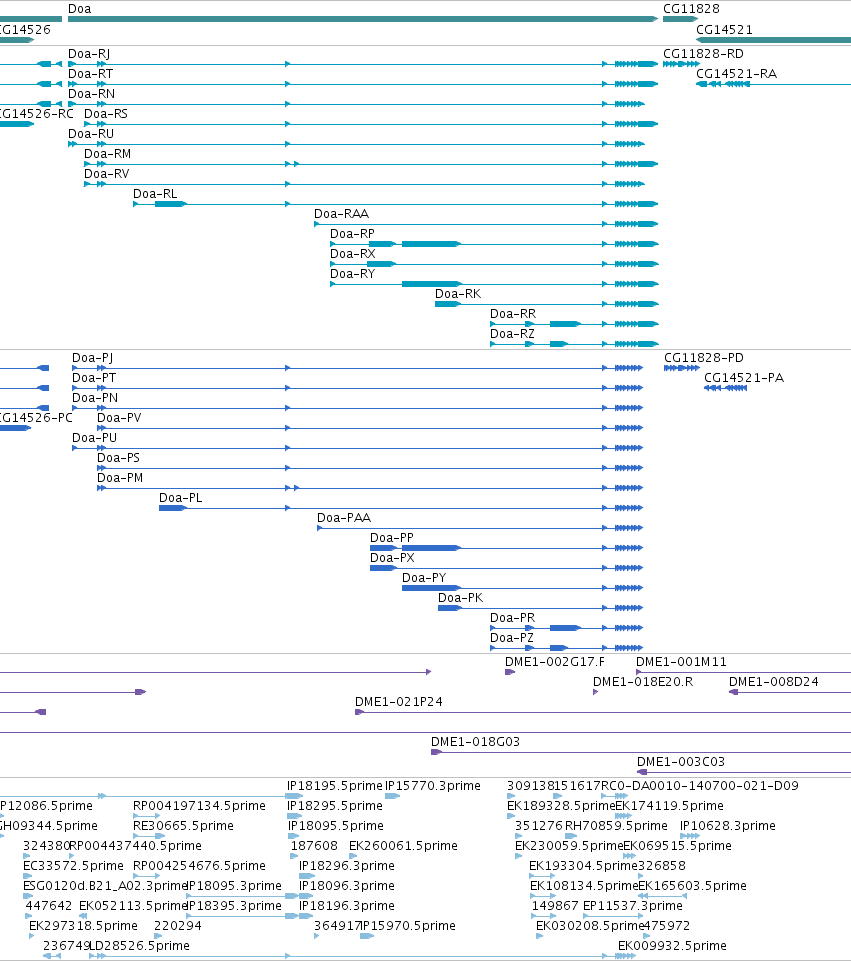
Task: Select the IP18195.5prime EST label
Action: coord(335,786)
